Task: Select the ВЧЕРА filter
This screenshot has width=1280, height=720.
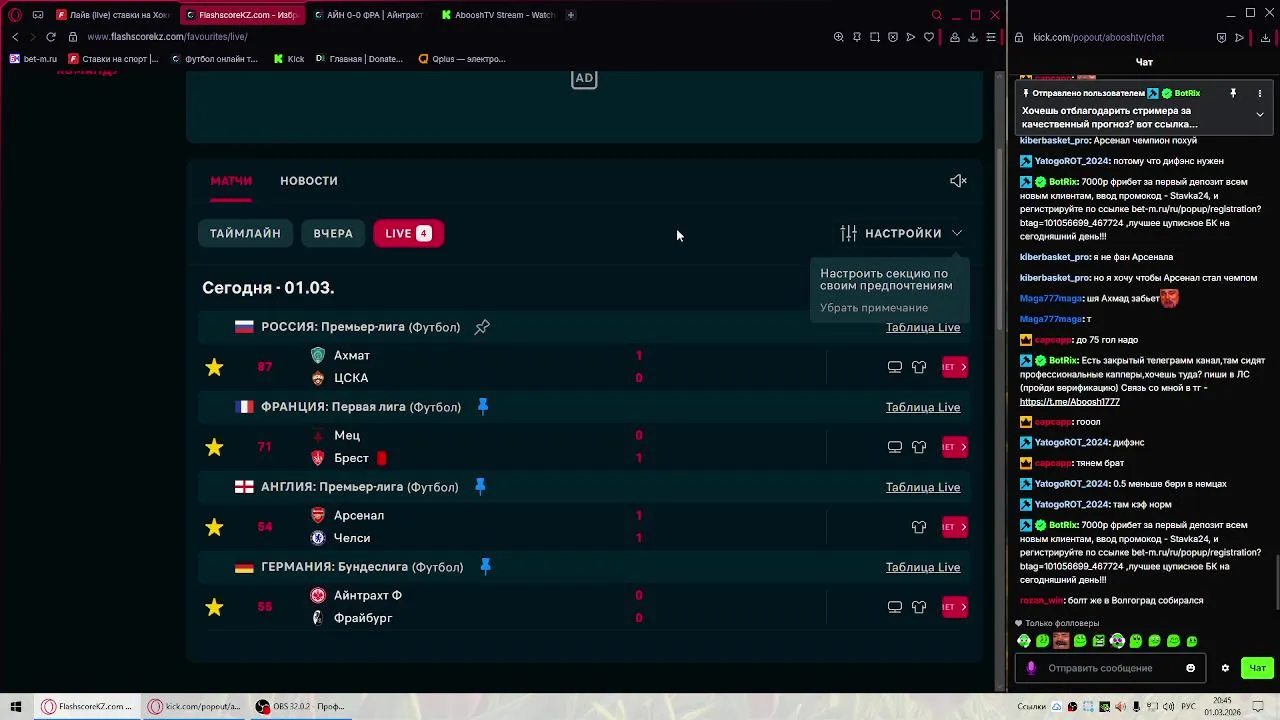Action: pyautogui.click(x=333, y=233)
